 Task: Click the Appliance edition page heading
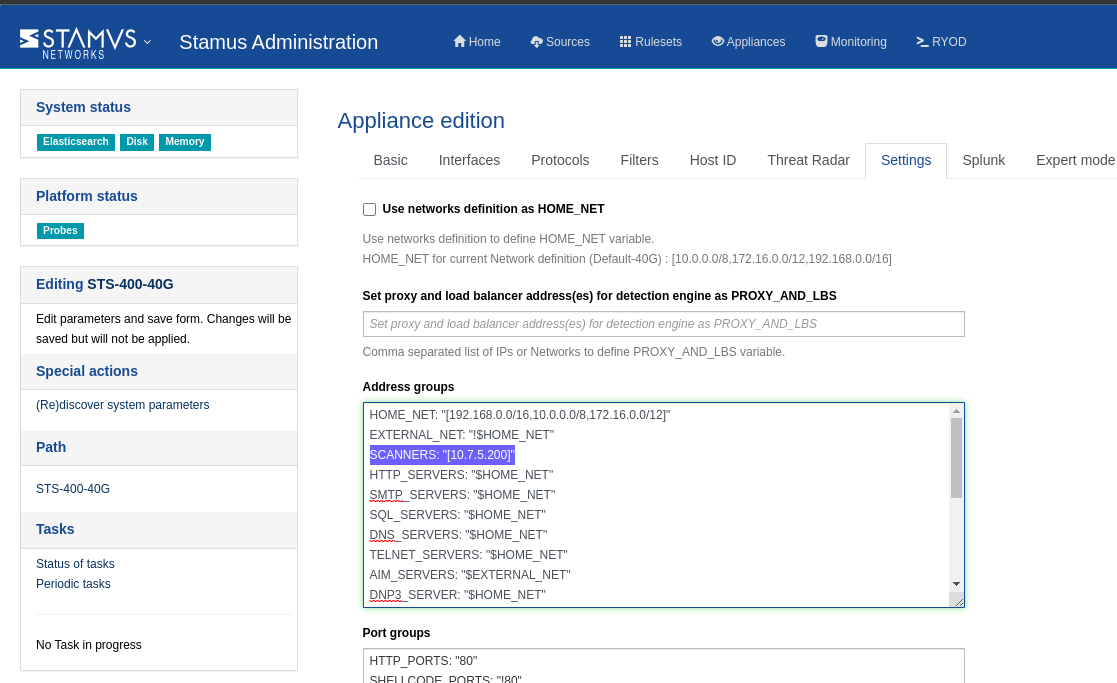[421, 121]
